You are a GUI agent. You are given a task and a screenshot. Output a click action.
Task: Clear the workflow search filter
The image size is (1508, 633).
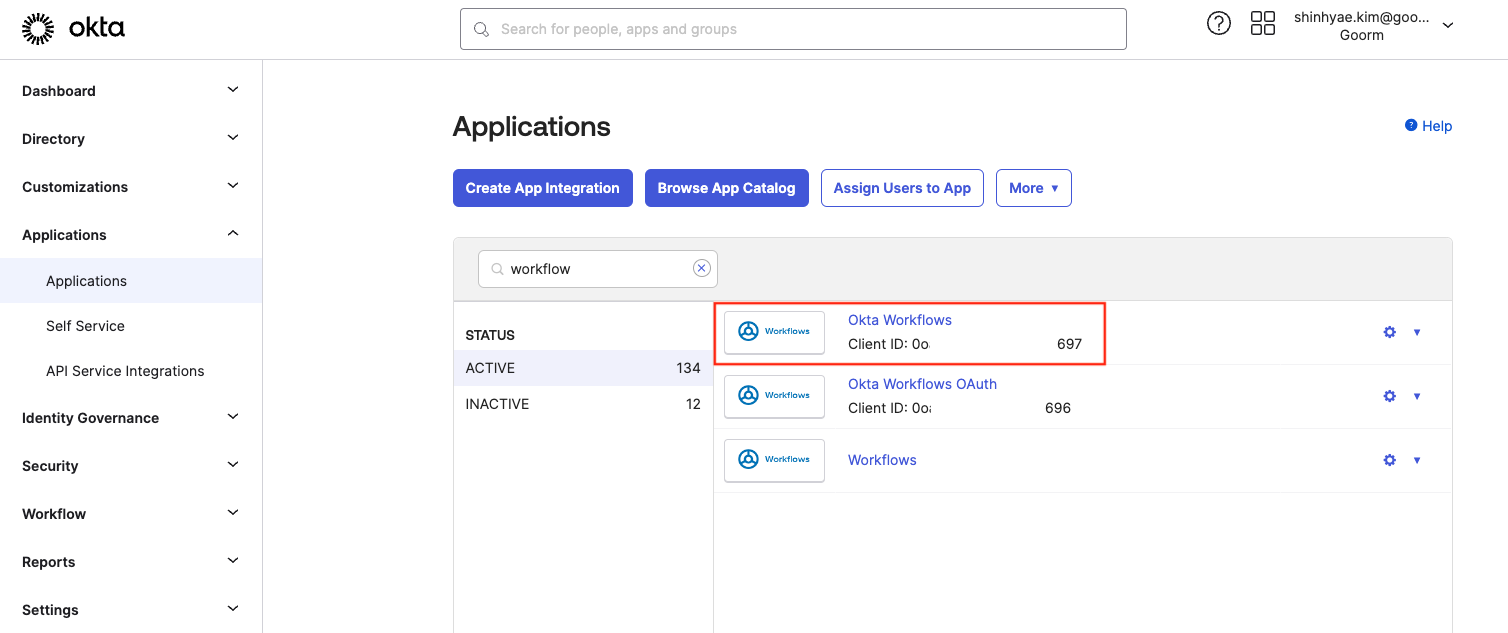pyautogui.click(x=701, y=268)
